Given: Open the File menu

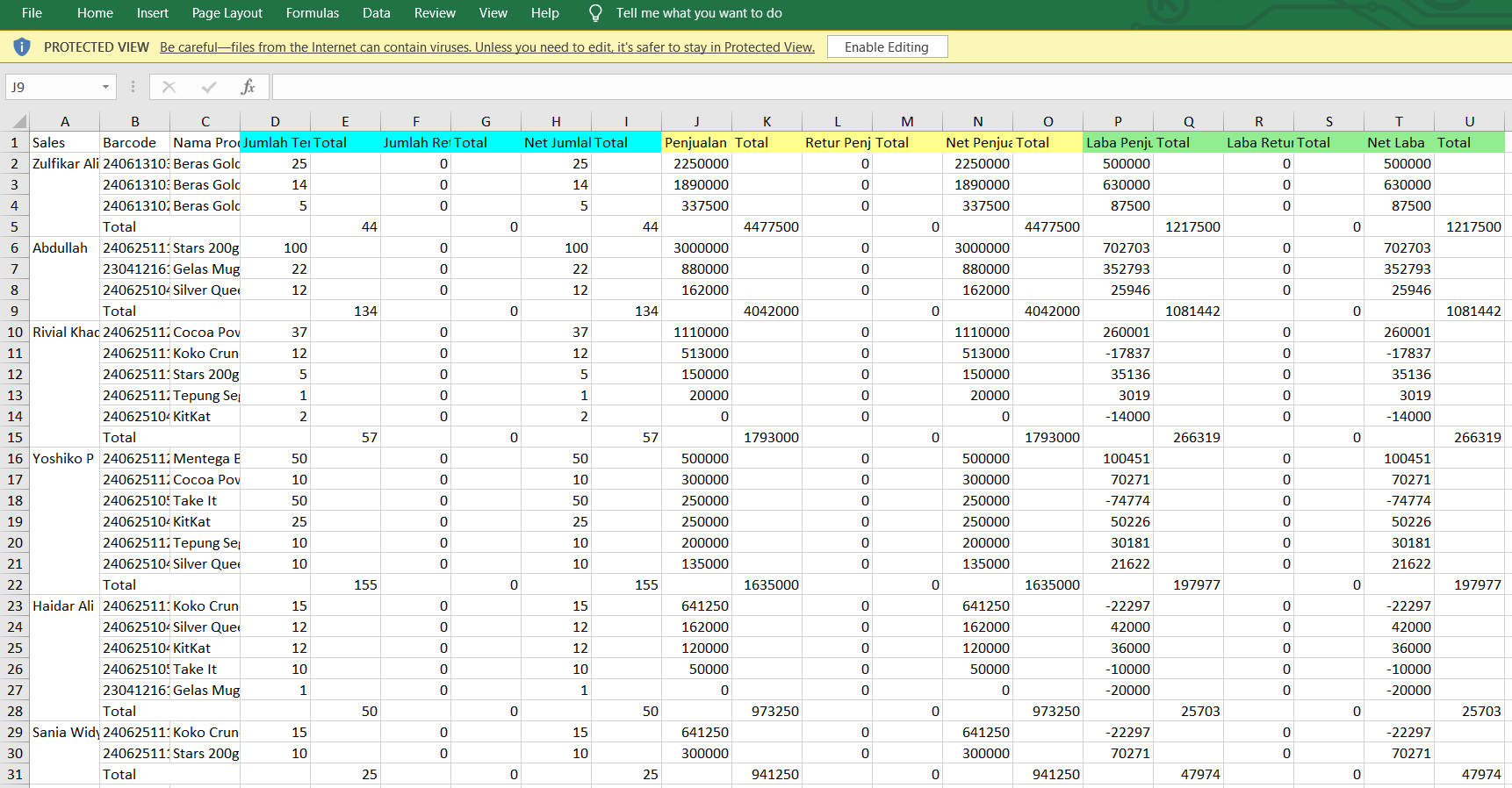Looking at the screenshot, I should click(32, 13).
